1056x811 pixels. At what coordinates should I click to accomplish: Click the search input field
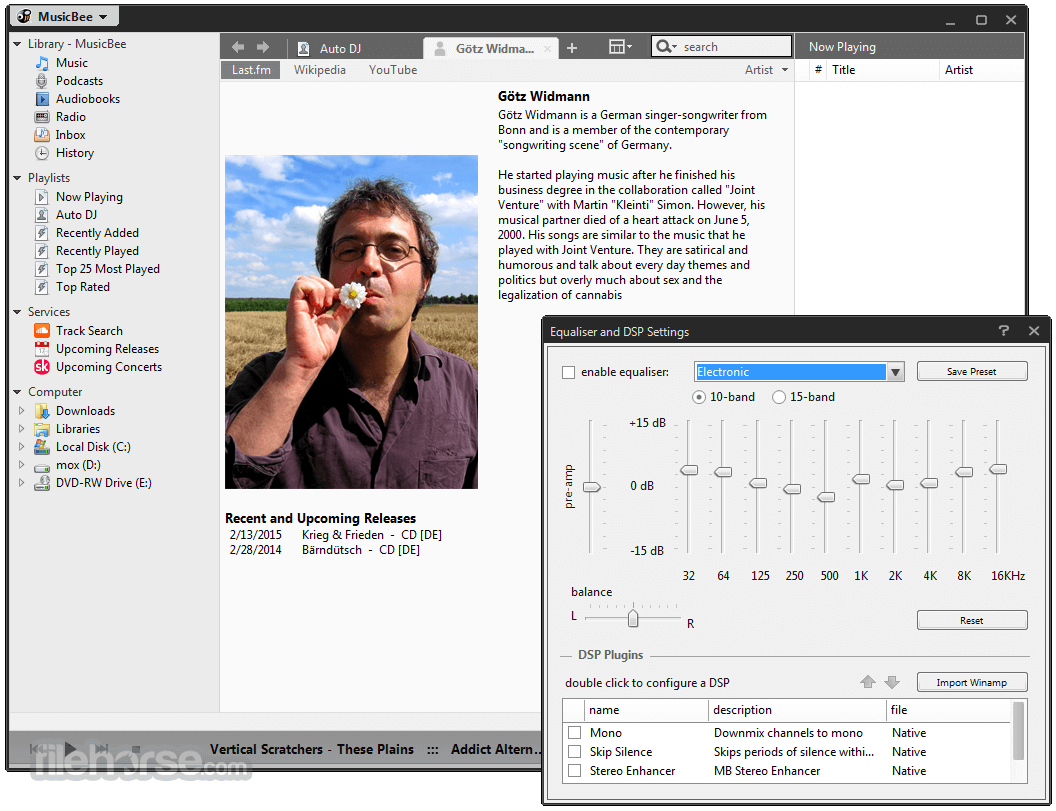point(722,46)
